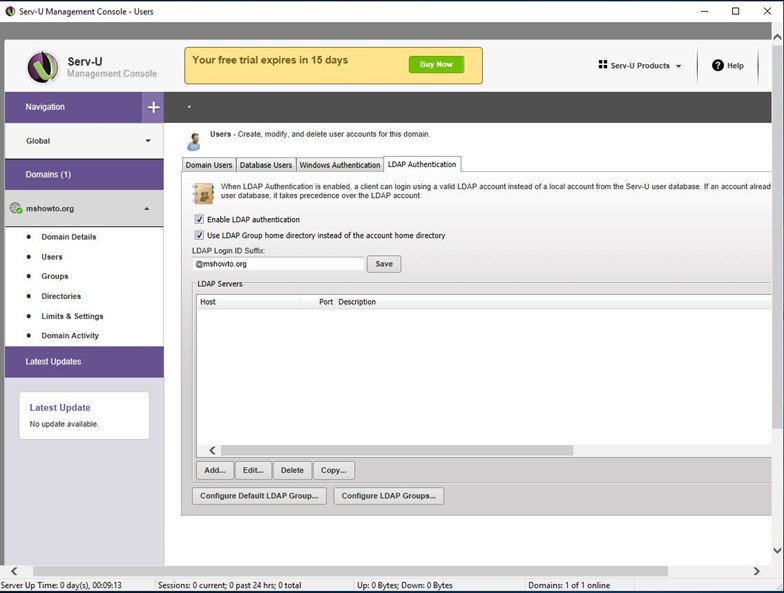Click window bottom scrollbar left arrow
Viewport: 784px width, 593px height.
[x=14, y=571]
